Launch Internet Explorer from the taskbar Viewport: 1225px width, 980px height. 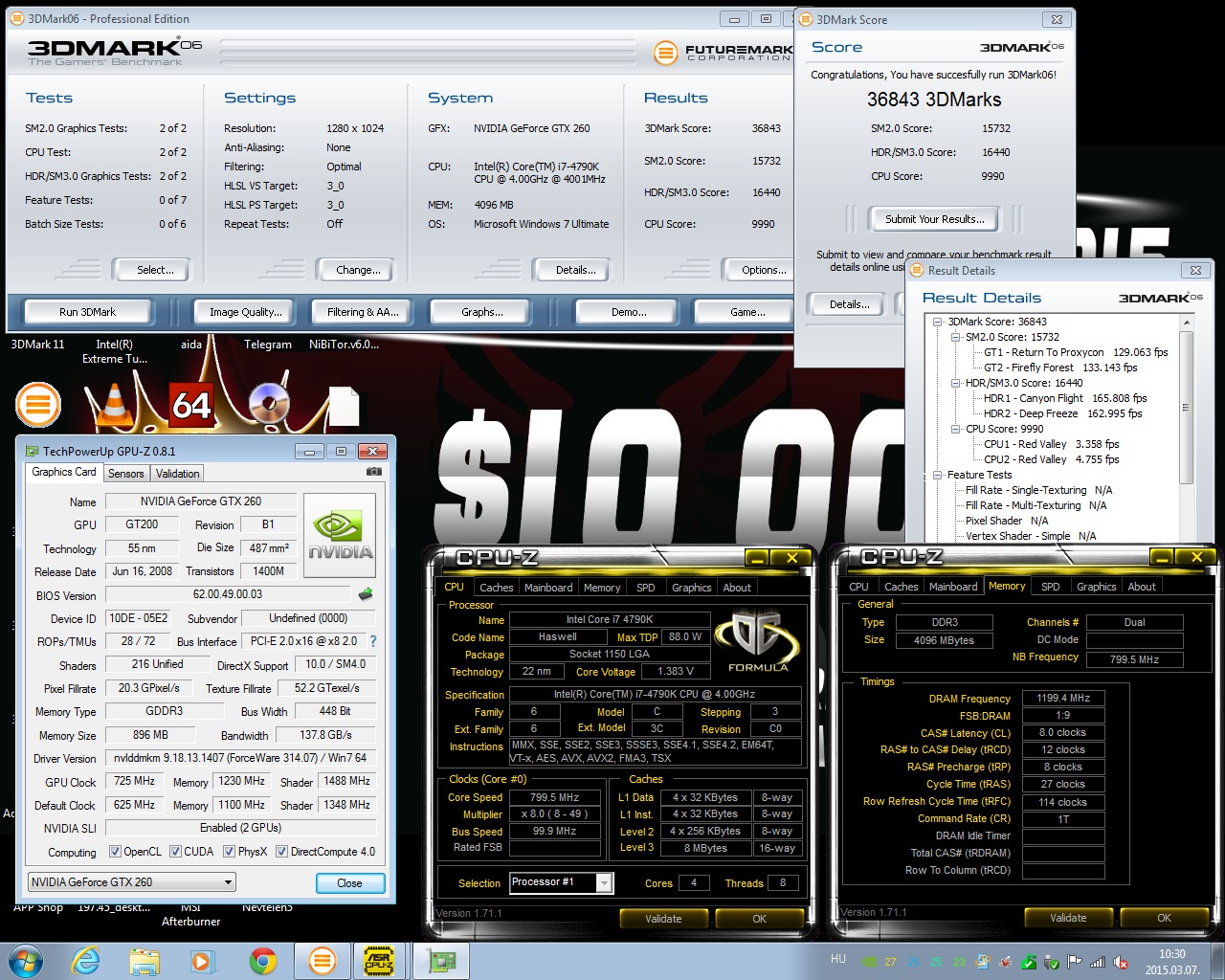(85, 961)
